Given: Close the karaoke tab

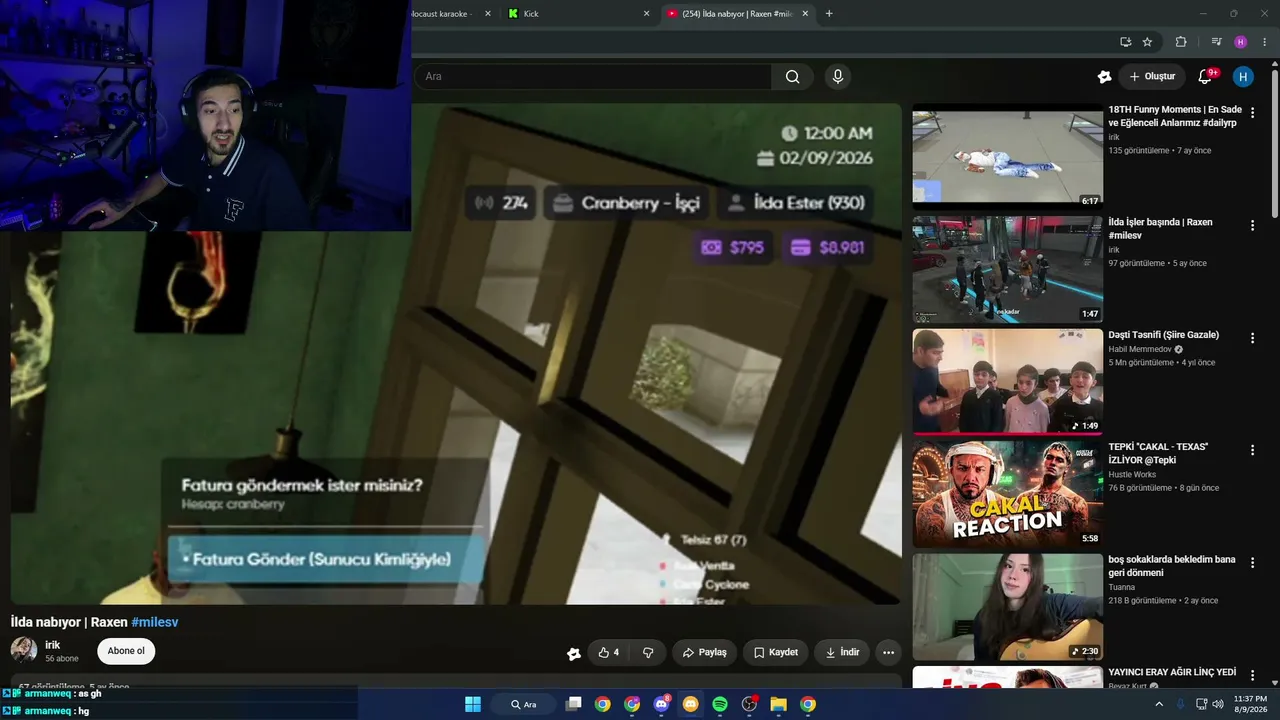Looking at the screenshot, I should (488, 13).
